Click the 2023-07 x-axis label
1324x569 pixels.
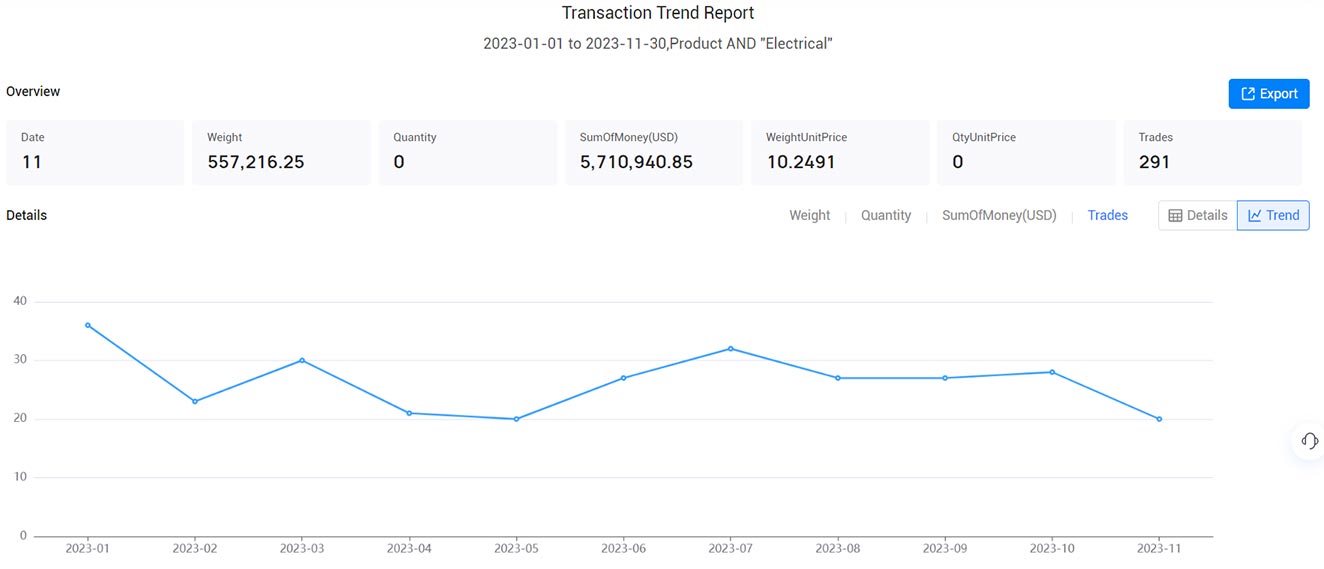[731, 548]
